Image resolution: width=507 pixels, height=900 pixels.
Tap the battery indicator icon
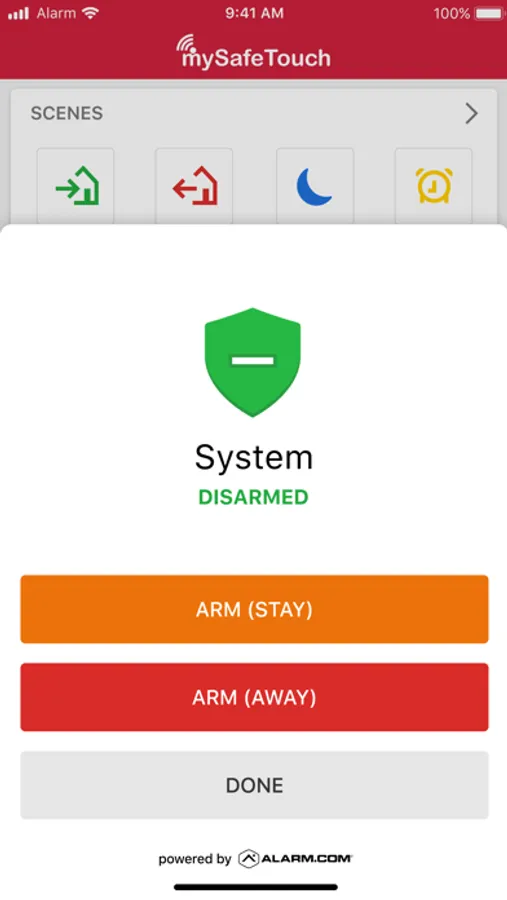(x=489, y=13)
